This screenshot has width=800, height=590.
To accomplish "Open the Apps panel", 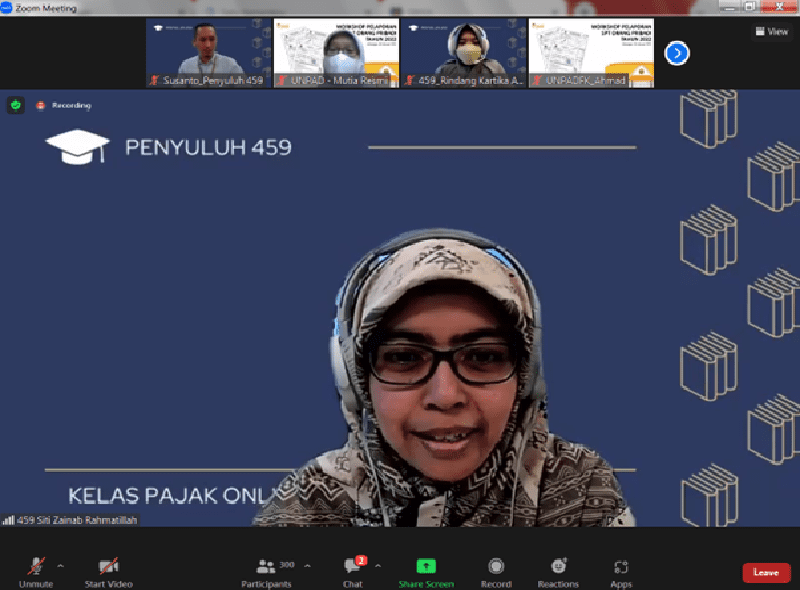I will pyautogui.click(x=621, y=568).
